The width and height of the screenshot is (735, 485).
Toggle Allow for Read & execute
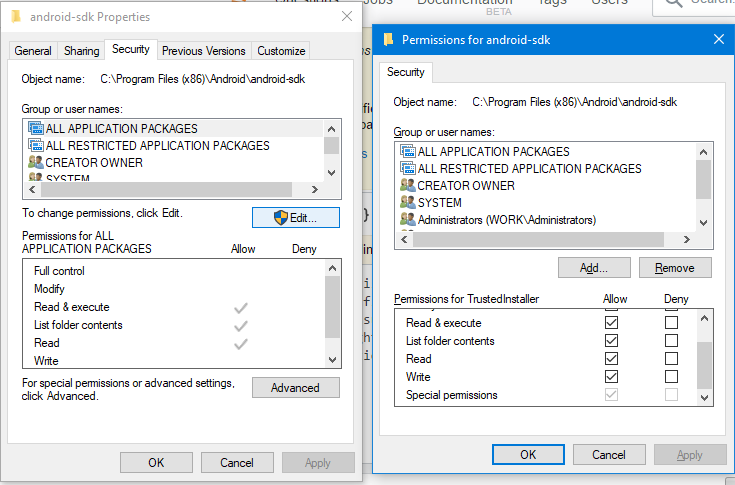[x=611, y=323]
